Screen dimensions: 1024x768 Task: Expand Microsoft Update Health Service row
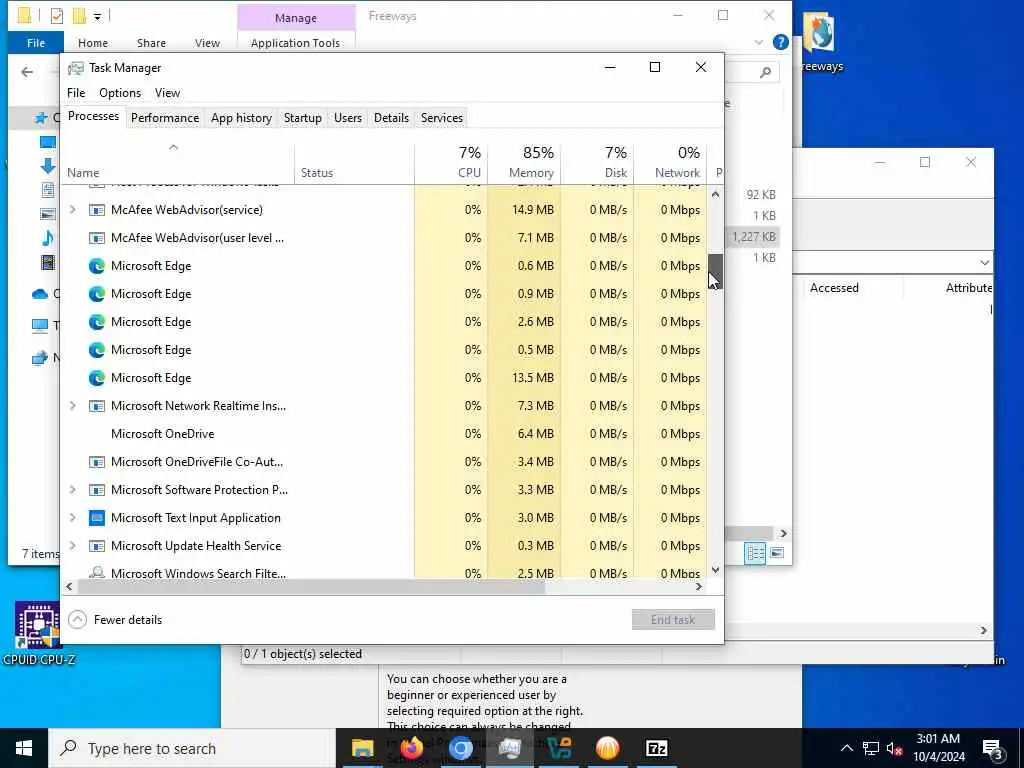pos(72,546)
